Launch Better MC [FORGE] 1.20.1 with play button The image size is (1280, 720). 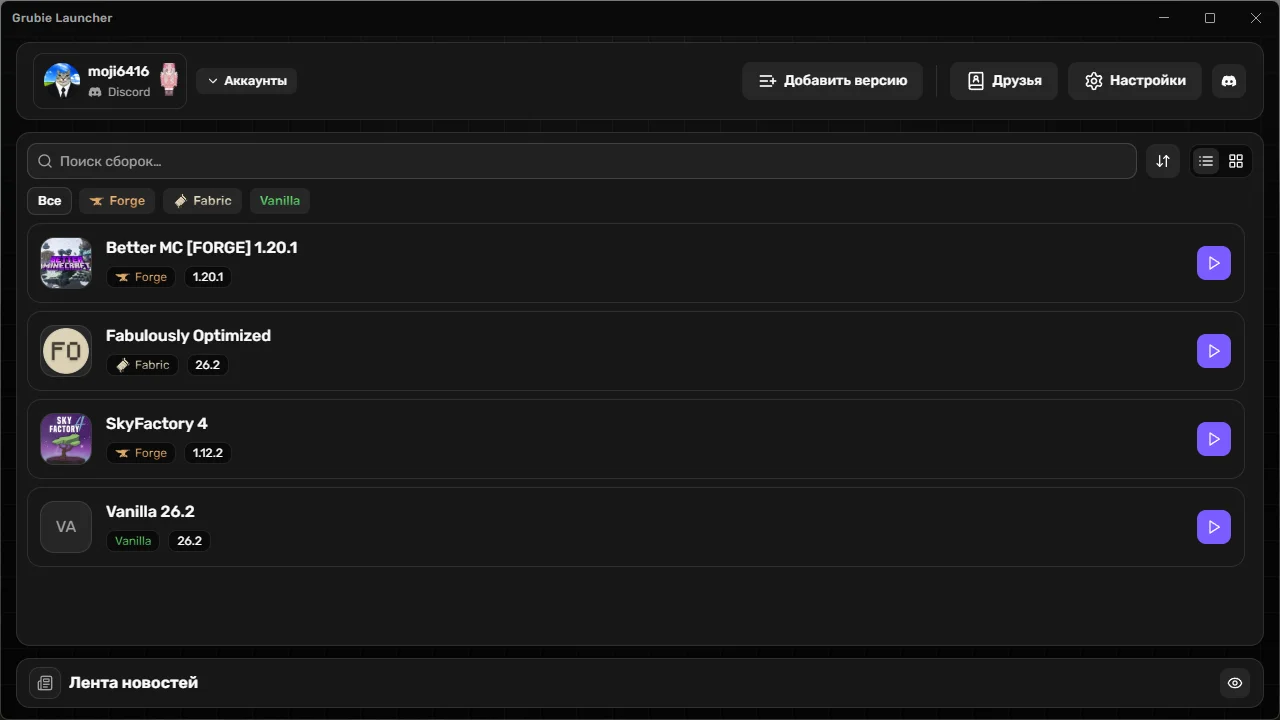point(1213,263)
